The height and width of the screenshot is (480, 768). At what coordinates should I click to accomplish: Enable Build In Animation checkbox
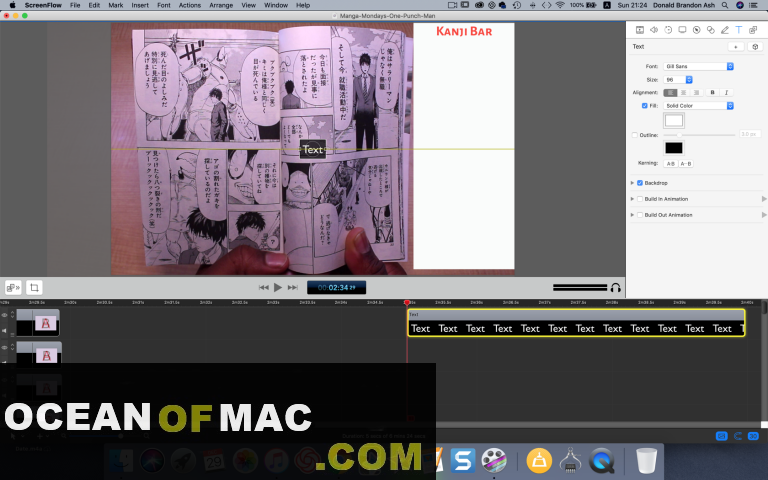coord(640,199)
